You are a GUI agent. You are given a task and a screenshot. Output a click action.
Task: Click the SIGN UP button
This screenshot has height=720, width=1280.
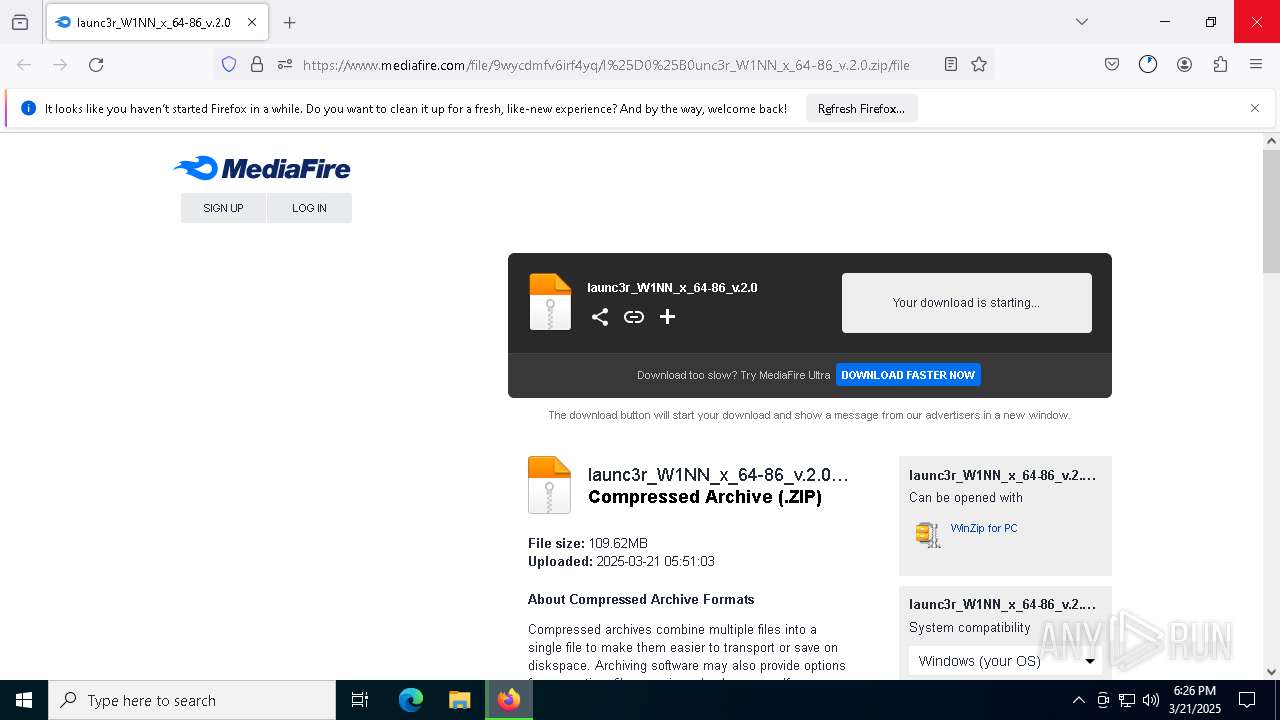tap(223, 208)
